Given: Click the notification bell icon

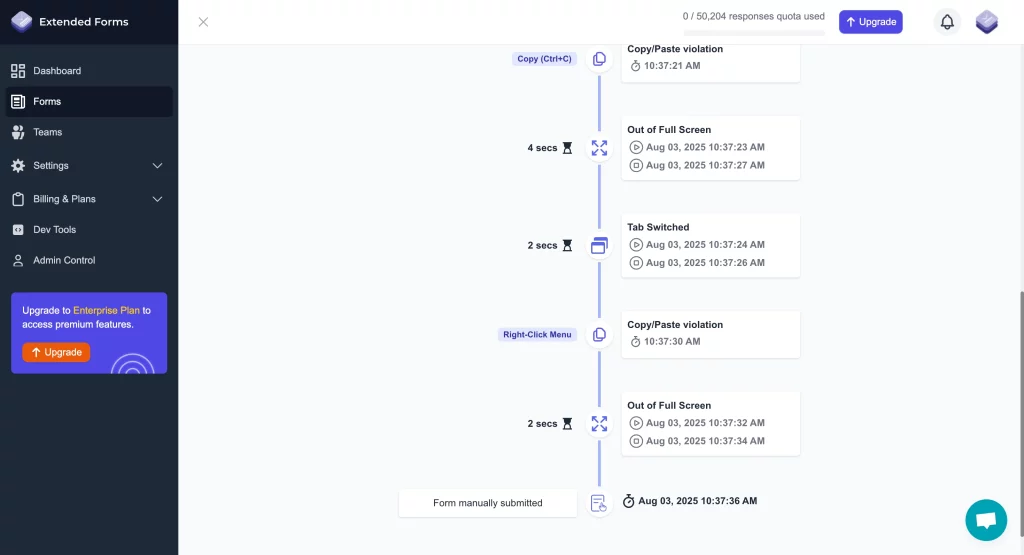Looking at the screenshot, I should 947,22.
